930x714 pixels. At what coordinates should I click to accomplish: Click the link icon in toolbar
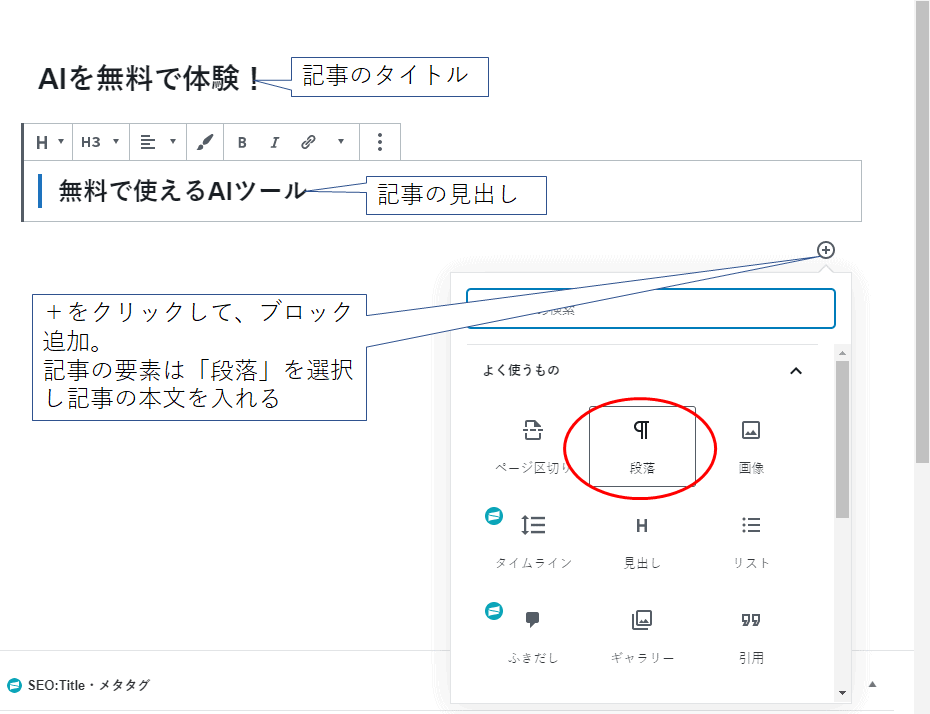pos(308,143)
